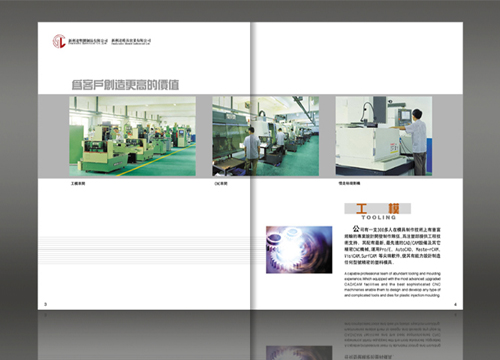Open the middle CNC workshop photo
500x360 pixels.
click(x=265, y=136)
